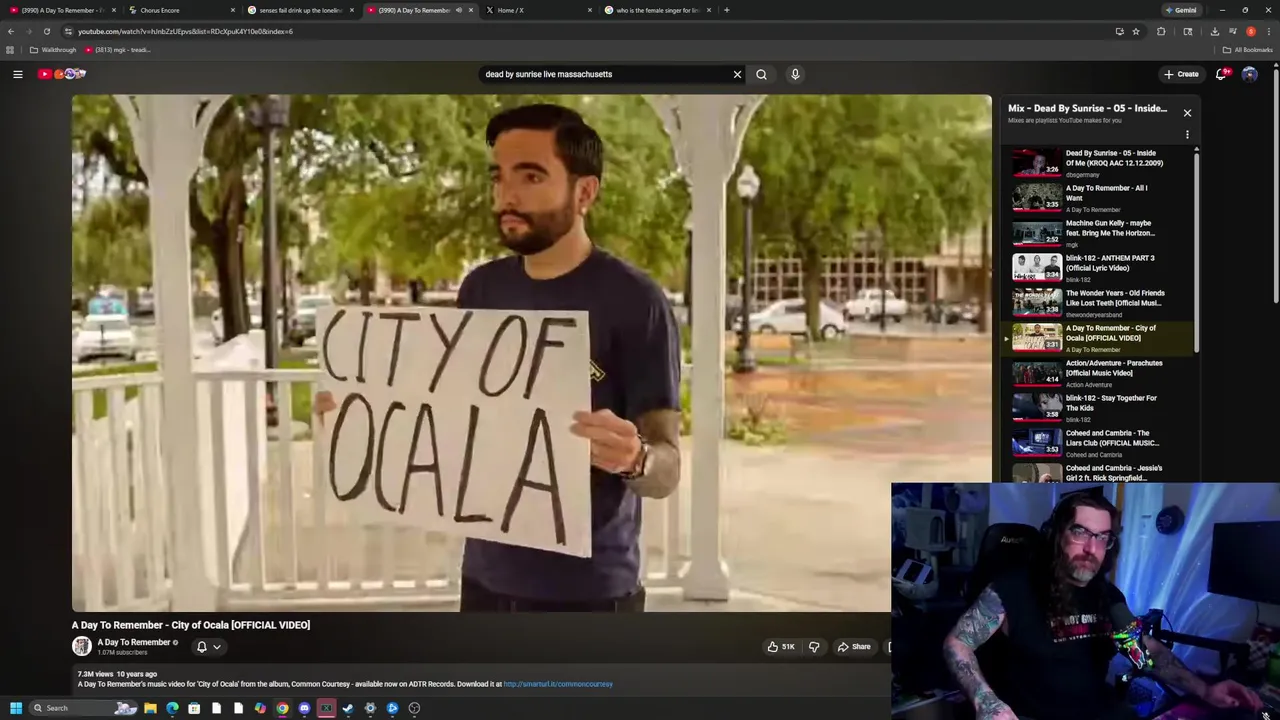Play Coheed and Cambria Jessie's Girl 2
1280x720 pixels.
point(1098,472)
